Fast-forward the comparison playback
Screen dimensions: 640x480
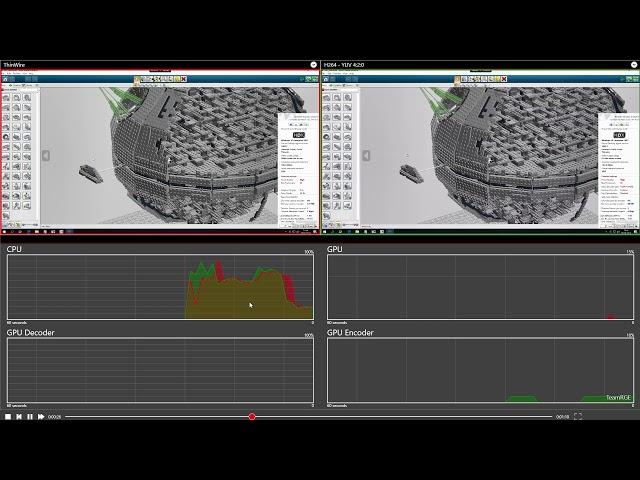(41, 416)
